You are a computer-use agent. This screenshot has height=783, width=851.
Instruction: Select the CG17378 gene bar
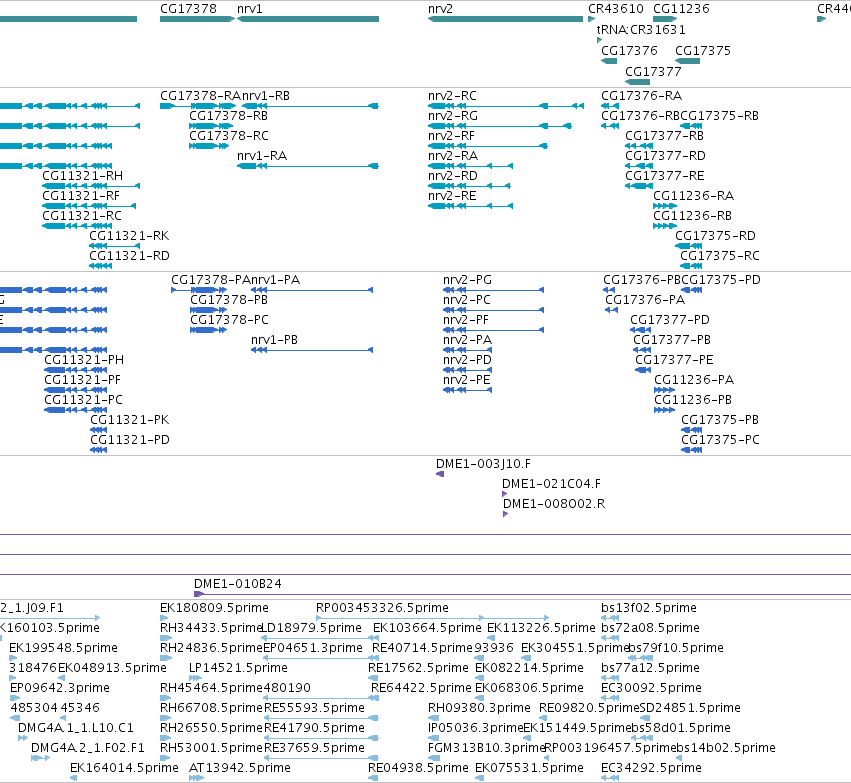tap(198, 19)
